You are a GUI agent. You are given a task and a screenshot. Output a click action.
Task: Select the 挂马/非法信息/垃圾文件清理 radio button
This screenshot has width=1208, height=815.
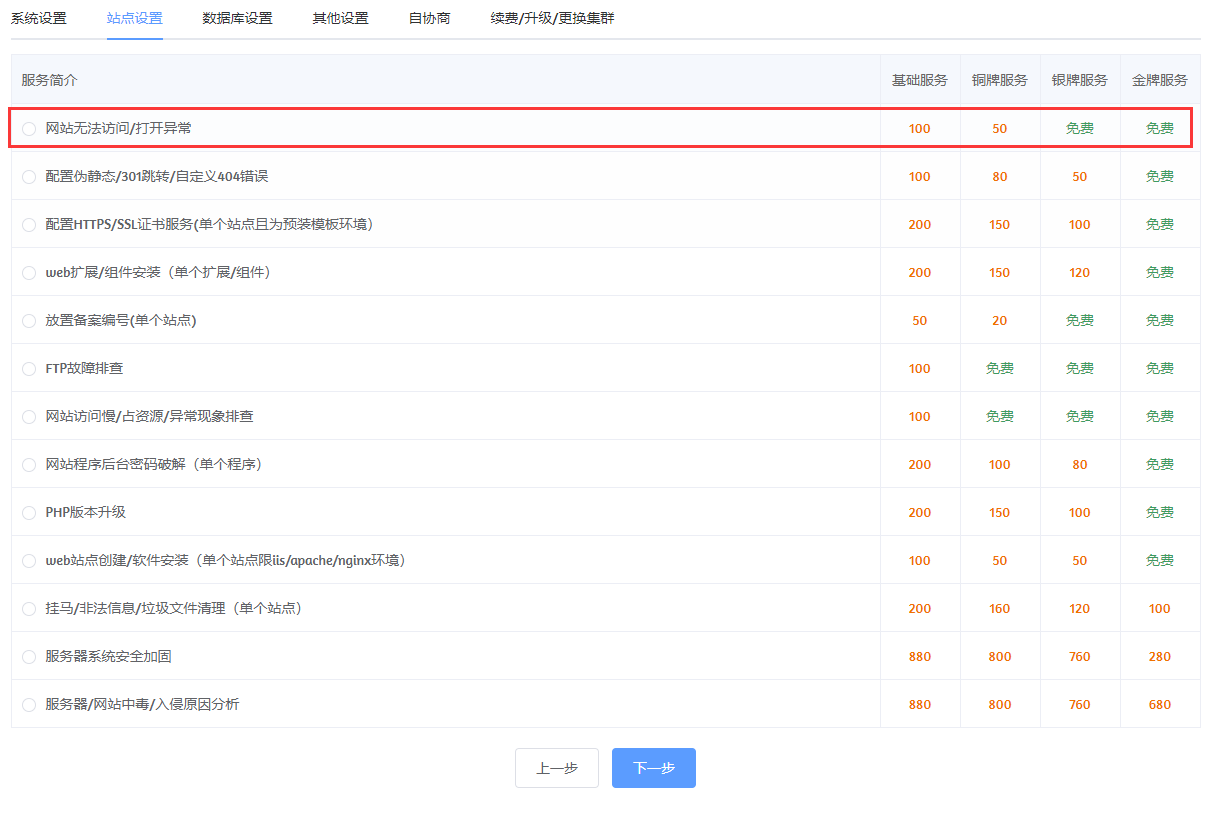tap(29, 609)
